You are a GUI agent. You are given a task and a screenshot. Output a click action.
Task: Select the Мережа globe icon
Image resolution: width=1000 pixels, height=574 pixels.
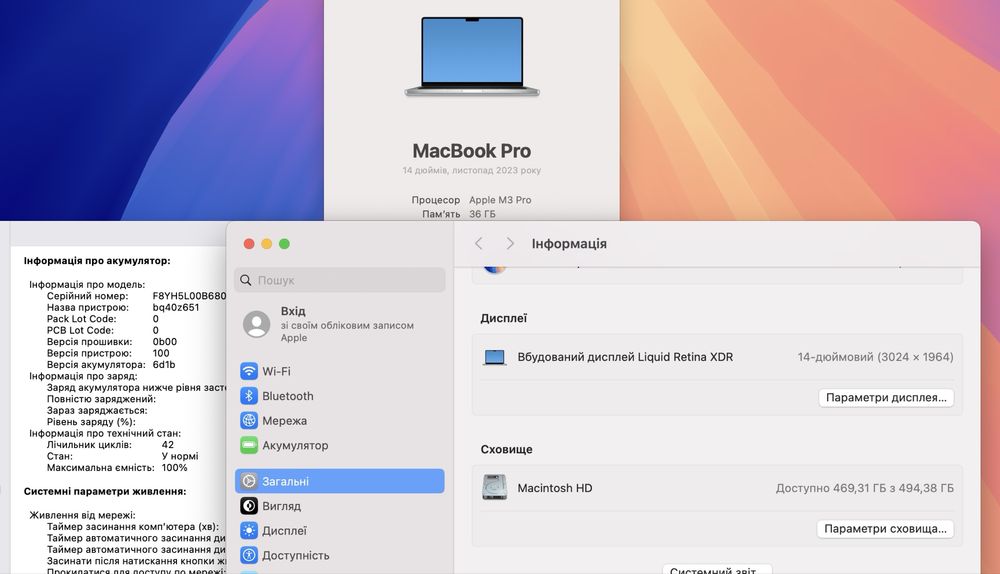click(249, 421)
